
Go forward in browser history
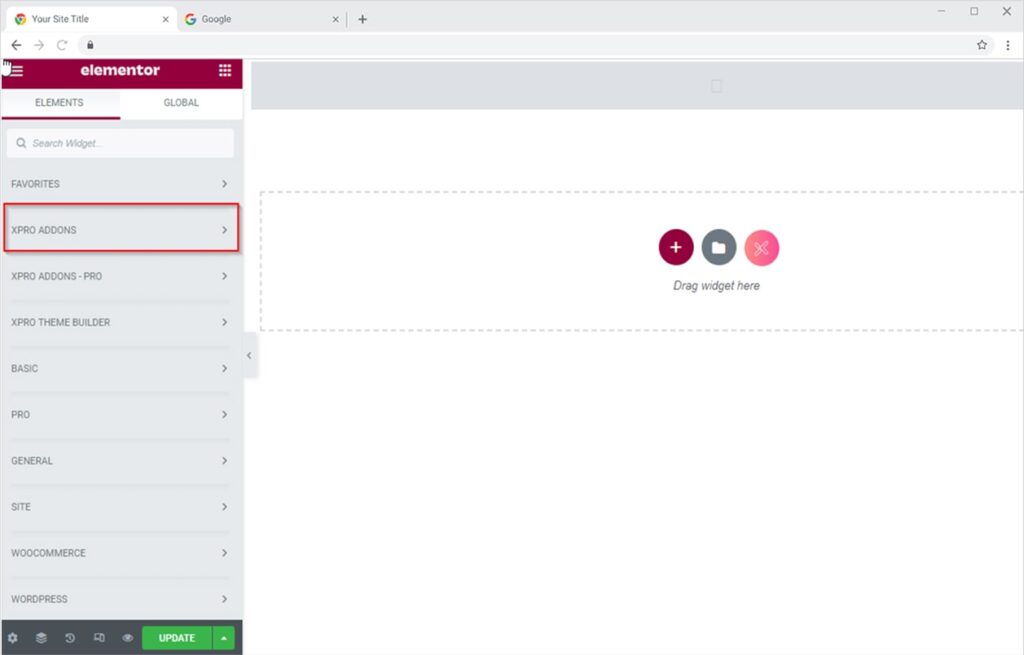coord(39,45)
